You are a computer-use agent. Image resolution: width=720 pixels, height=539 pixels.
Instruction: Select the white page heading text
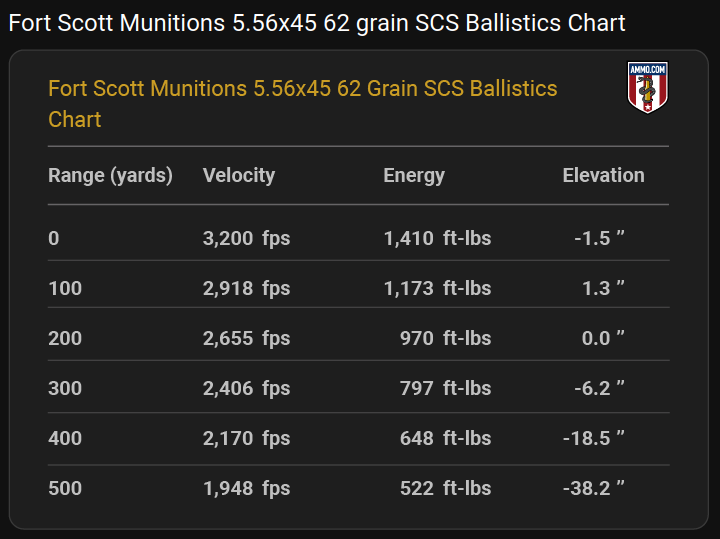(317, 23)
